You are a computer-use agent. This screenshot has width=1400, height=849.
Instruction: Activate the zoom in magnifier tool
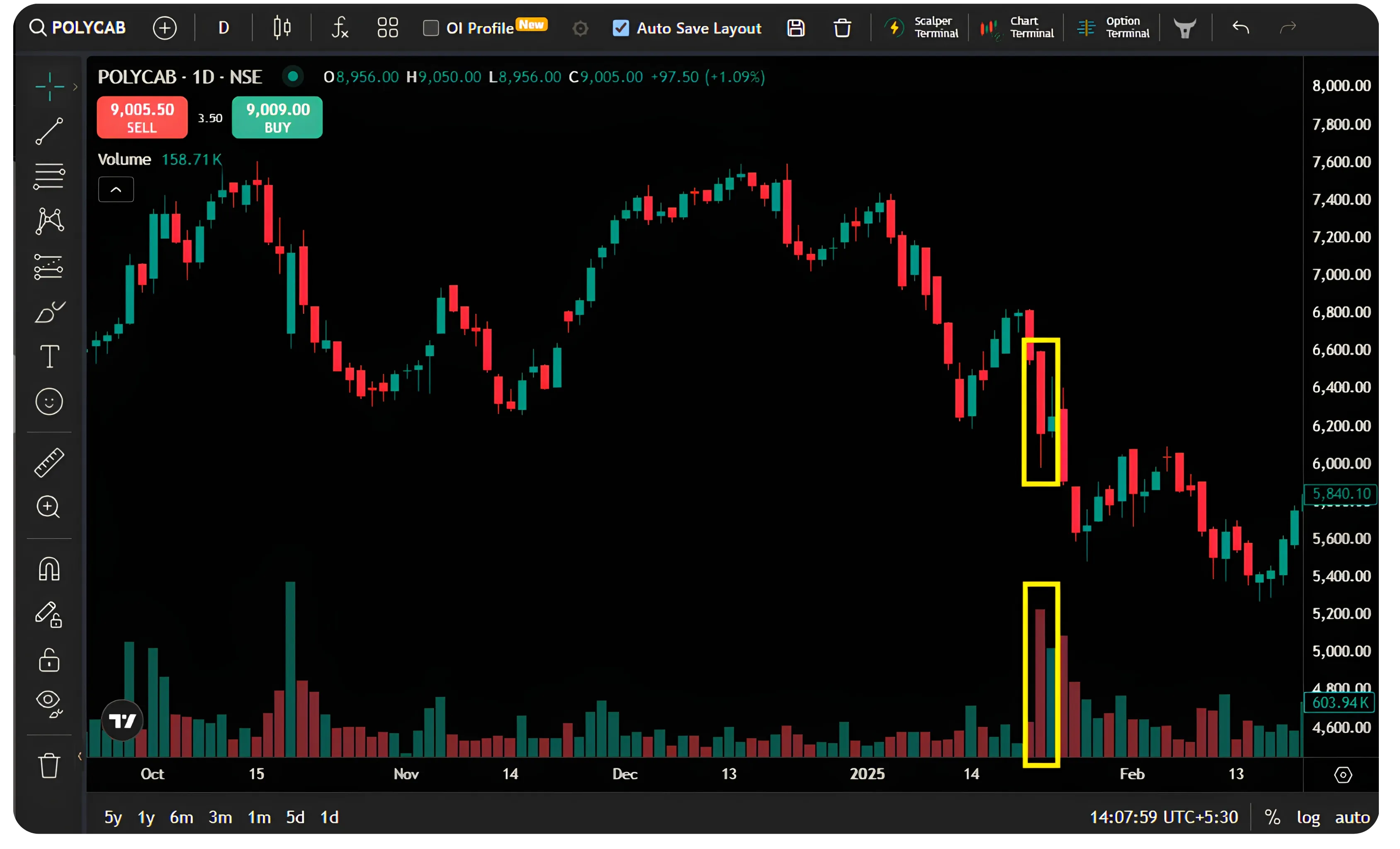[x=48, y=507]
